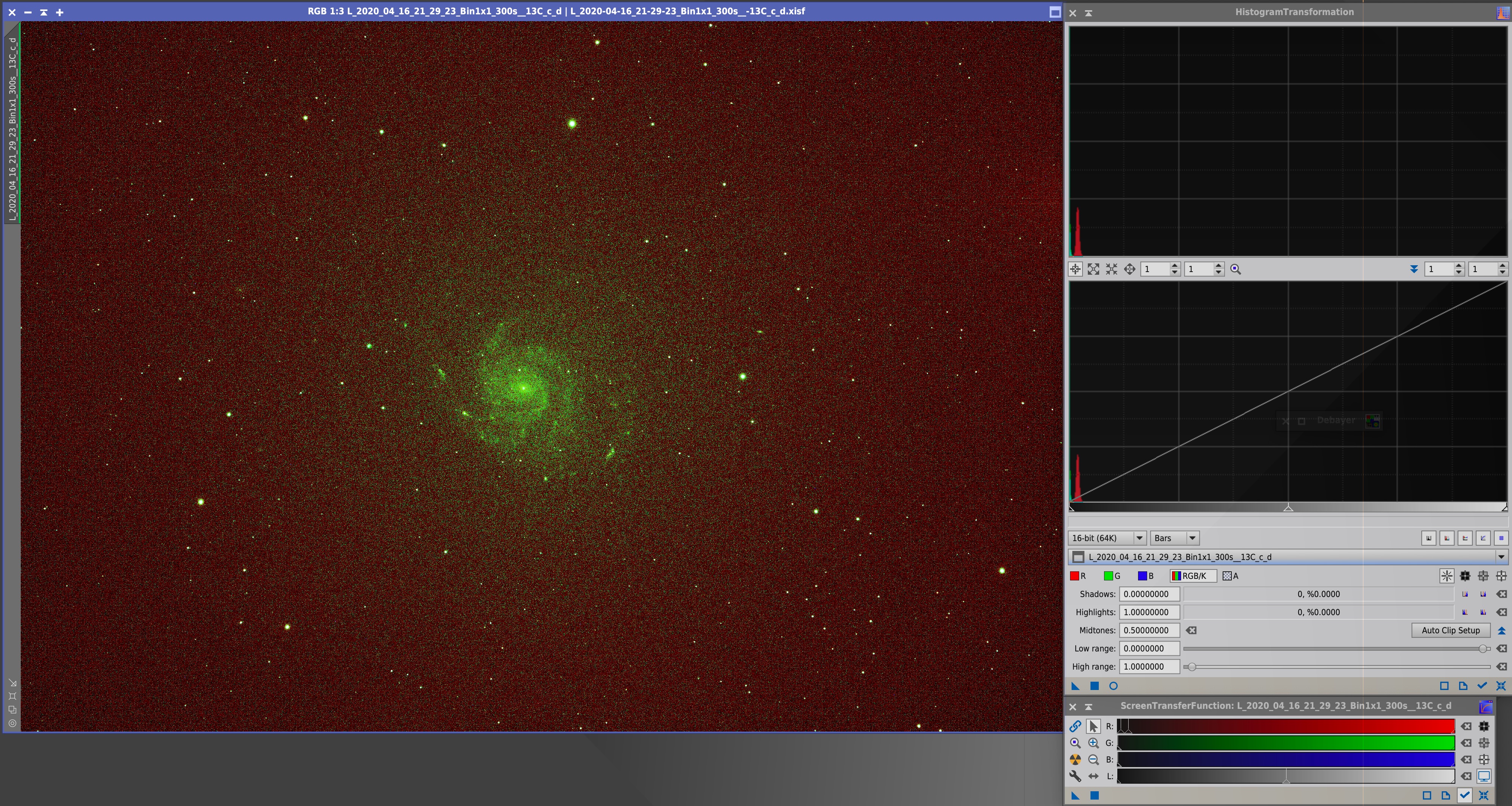Viewport: 1512px width, 806px height.
Task: Click the auto clip blue arrows button
Action: pos(1501,630)
